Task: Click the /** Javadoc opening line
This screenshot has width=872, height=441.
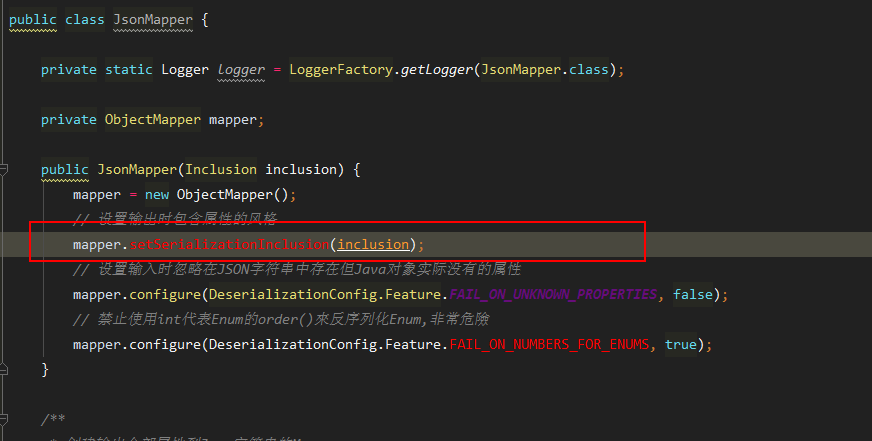Action: pyautogui.click(x=53, y=419)
